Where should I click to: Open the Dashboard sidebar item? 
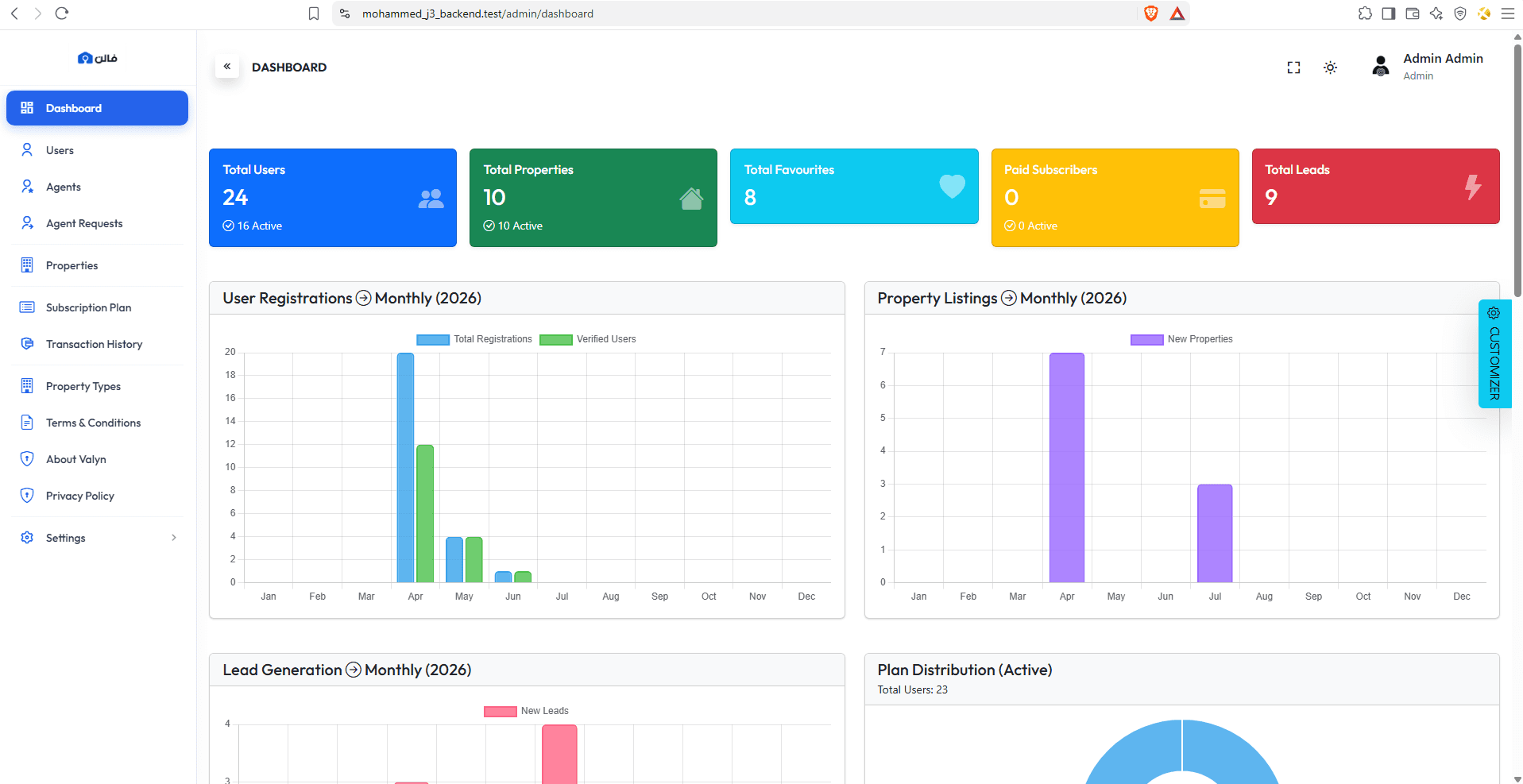[97, 108]
